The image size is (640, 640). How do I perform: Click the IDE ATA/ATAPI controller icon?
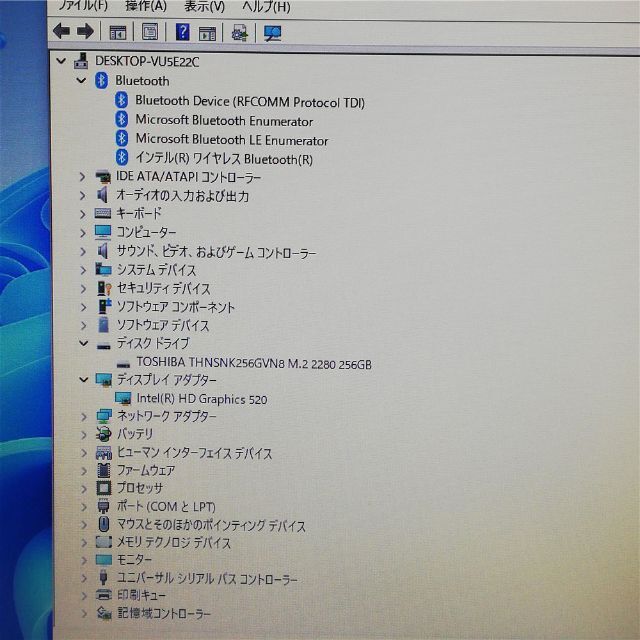pyautogui.click(x=103, y=177)
